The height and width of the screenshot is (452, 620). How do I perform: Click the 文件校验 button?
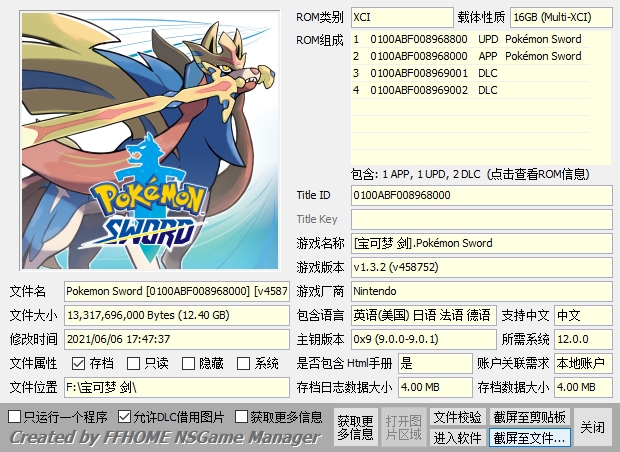pyautogui.click(x=457, y=417)
